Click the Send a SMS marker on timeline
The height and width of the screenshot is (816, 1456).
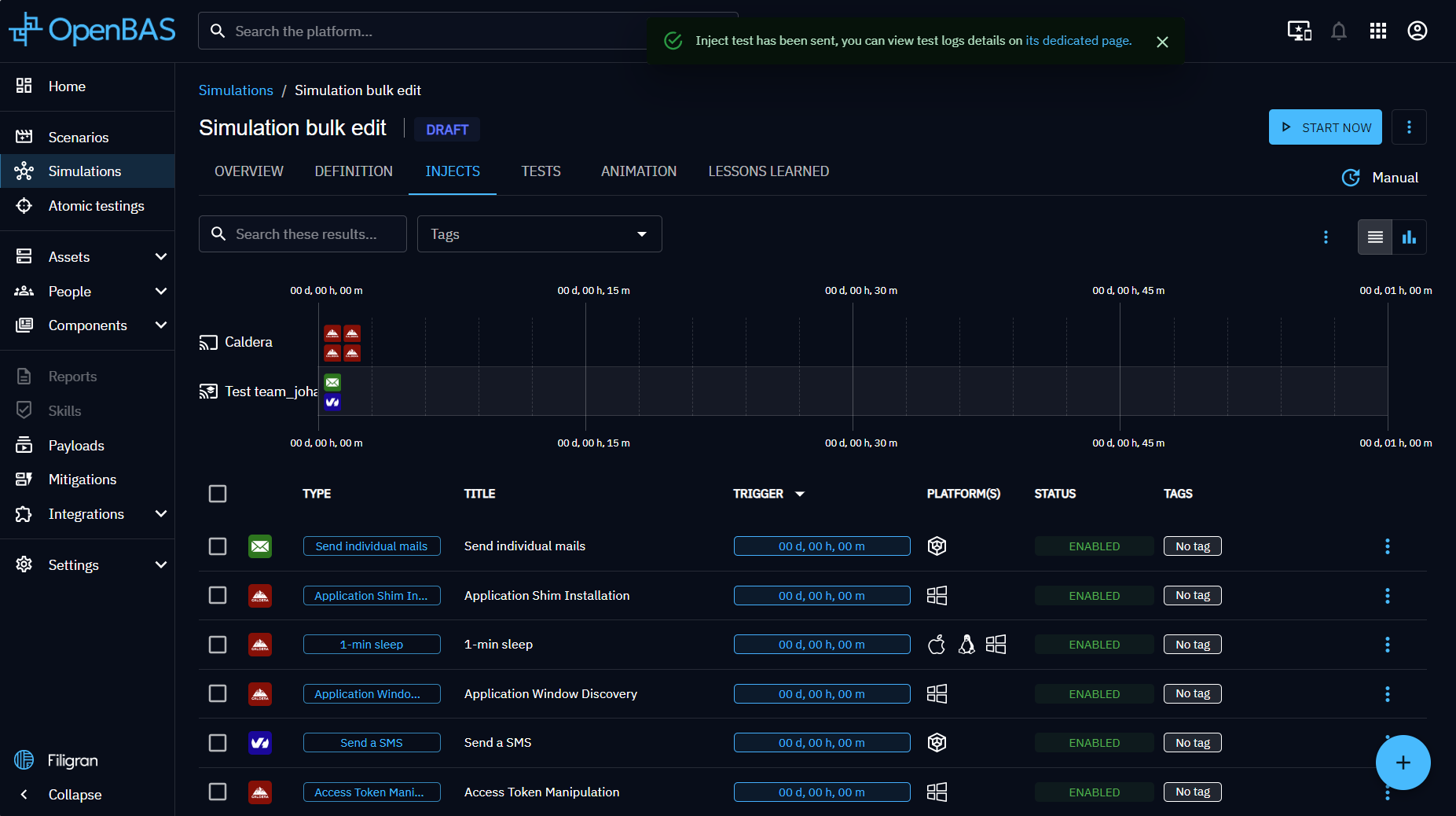pos(332,402)
